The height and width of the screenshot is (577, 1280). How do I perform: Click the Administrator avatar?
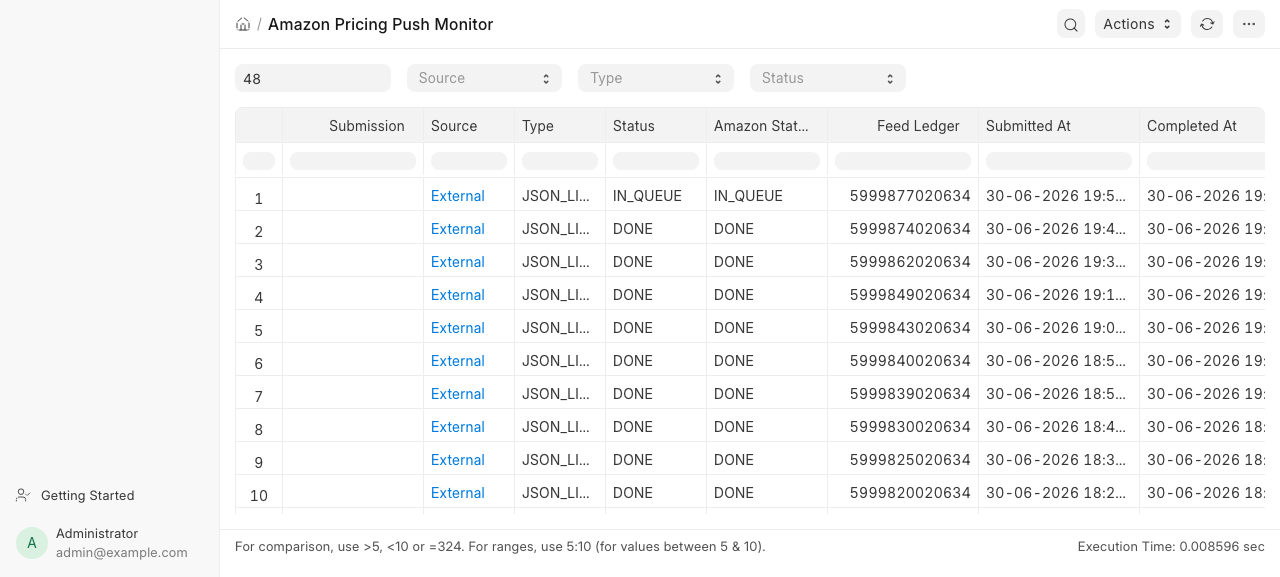click(32, 543)
